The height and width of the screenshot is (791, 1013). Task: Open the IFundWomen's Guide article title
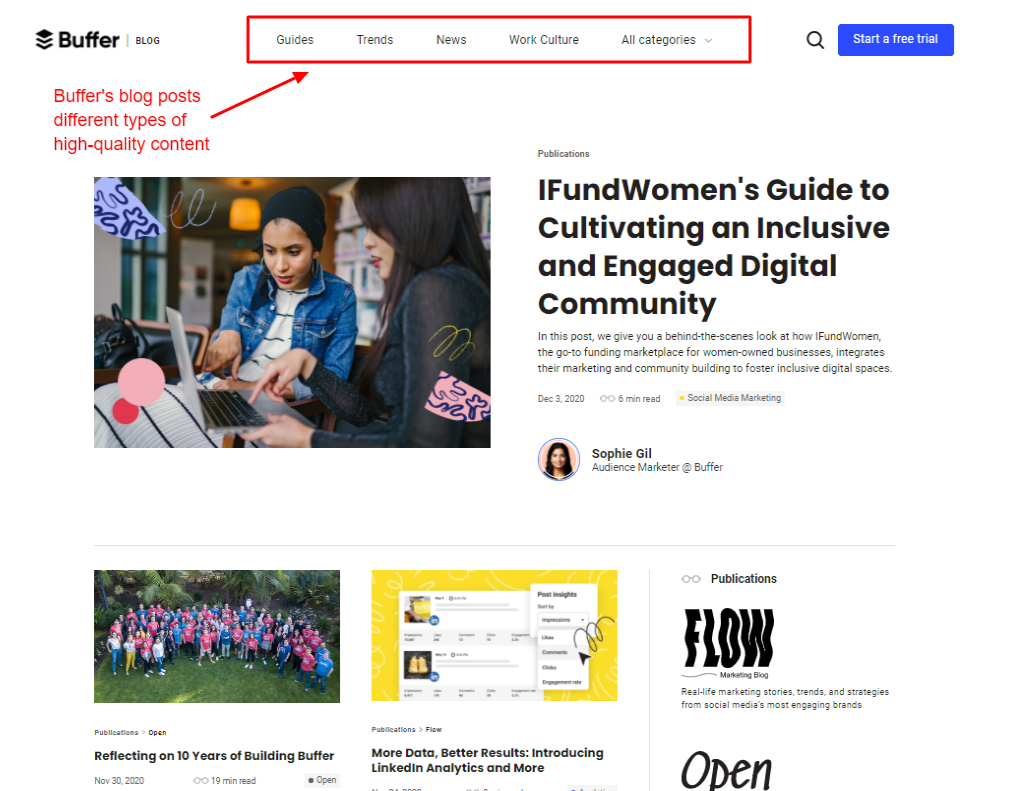tap(714, 246)
